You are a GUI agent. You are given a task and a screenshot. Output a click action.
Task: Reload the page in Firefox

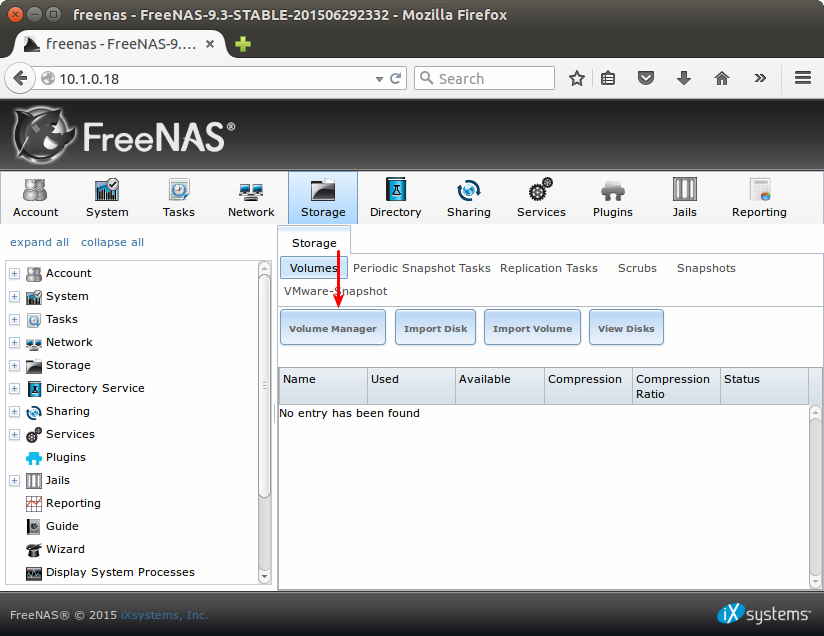pyautogui.click(x=396, y=78)
